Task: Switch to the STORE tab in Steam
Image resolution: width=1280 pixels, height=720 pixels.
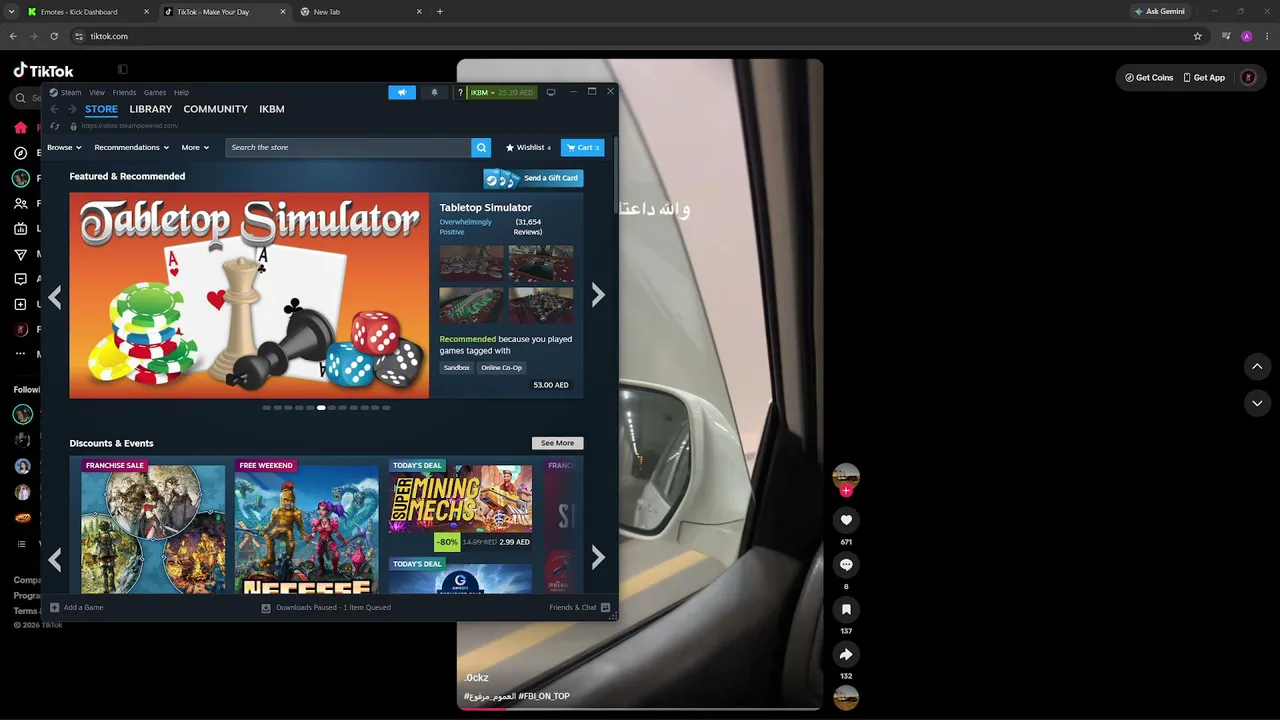Action: [101, 109]
